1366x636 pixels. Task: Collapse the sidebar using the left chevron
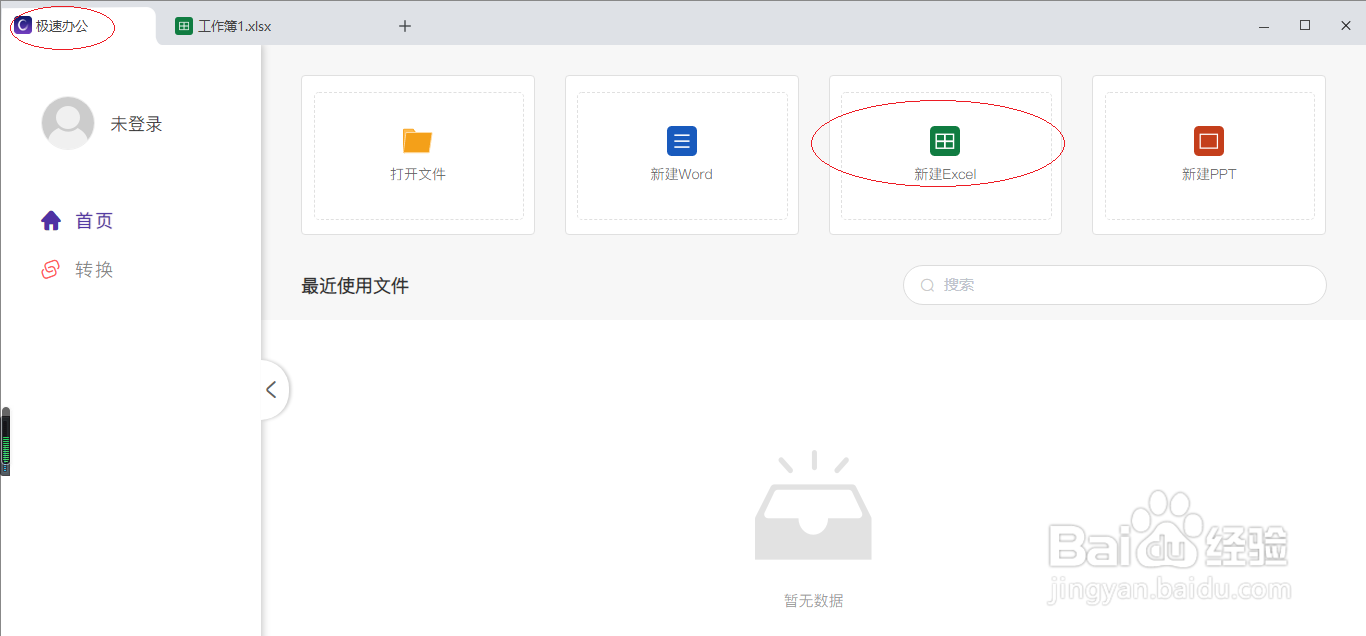272,390
